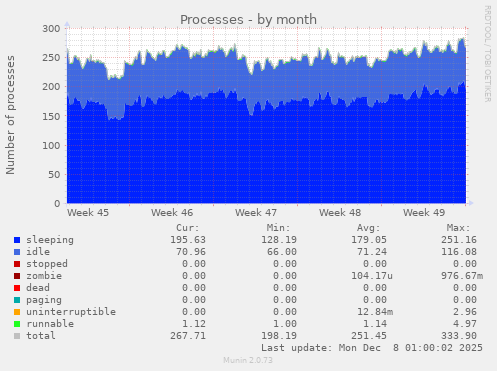Click the stopped legend color swatch

17,264
